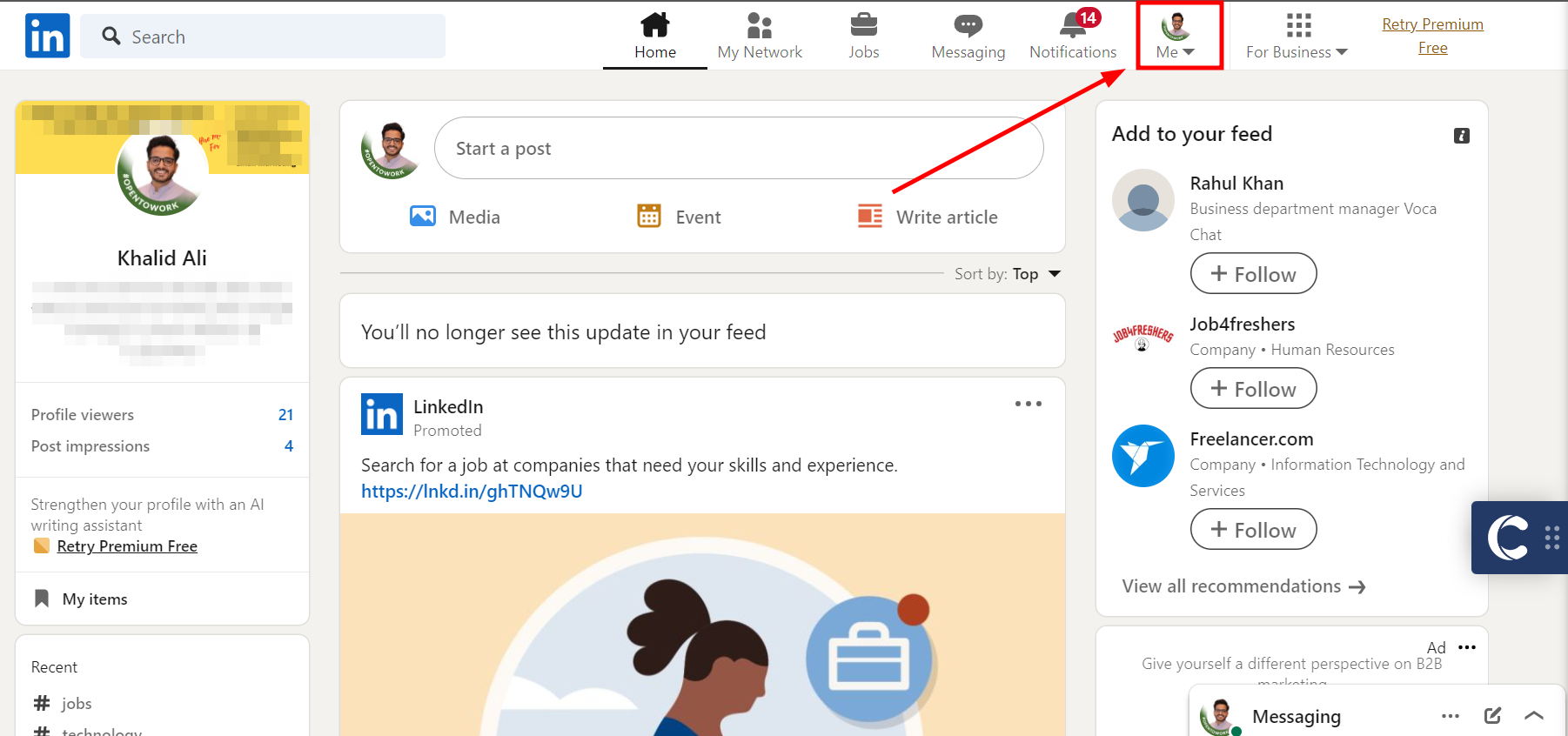Follow Freelancer.com company
This screenshot has height=736, width=1568.
[1253, 530]
